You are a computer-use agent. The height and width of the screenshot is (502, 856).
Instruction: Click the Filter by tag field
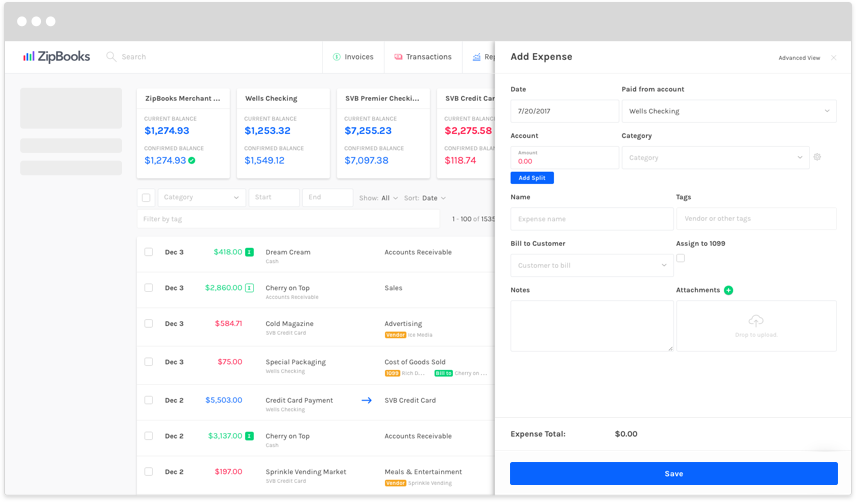pyautogui.click(x=288, y=219)
